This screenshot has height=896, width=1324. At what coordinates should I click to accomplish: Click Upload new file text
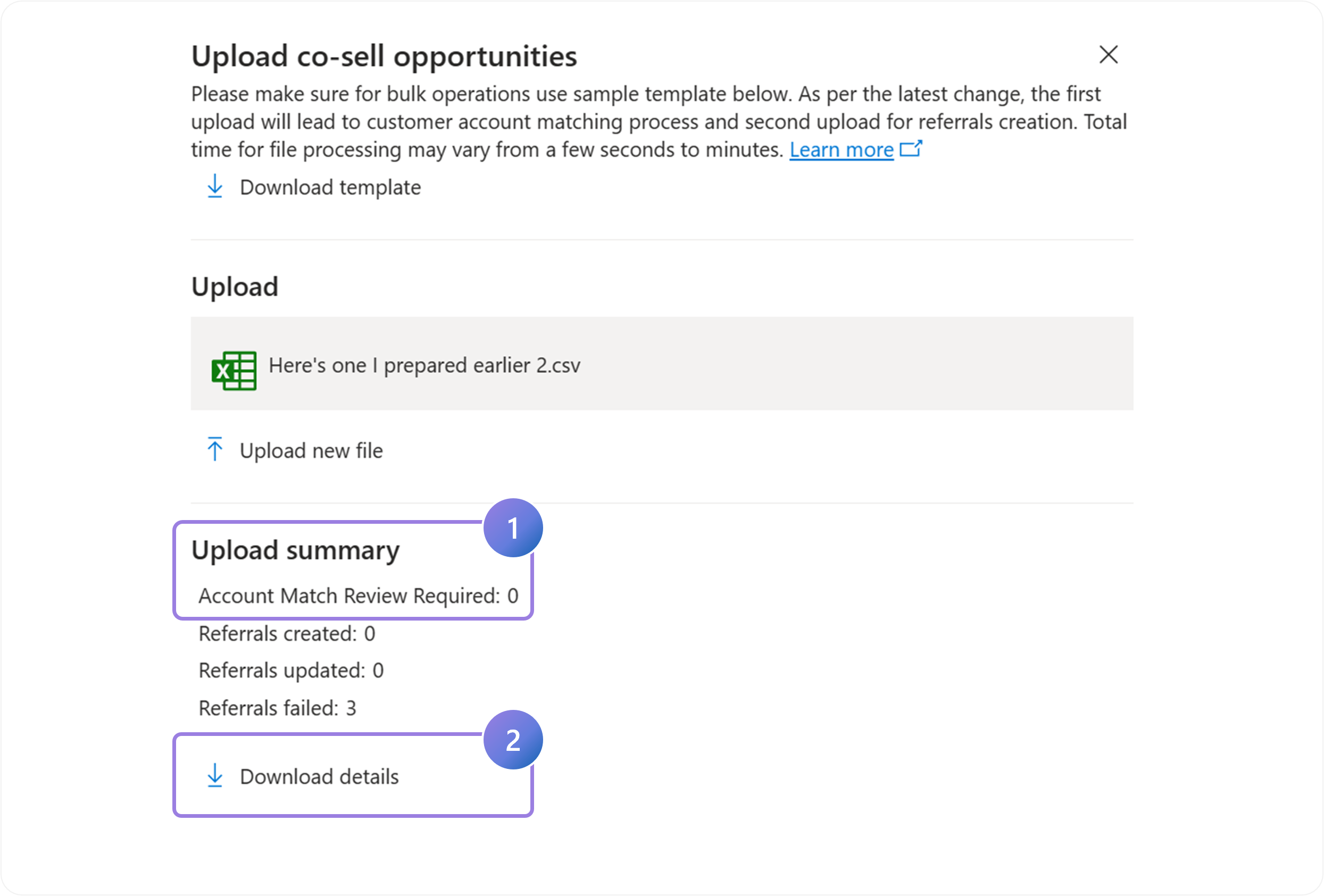(x=311, y=450)
